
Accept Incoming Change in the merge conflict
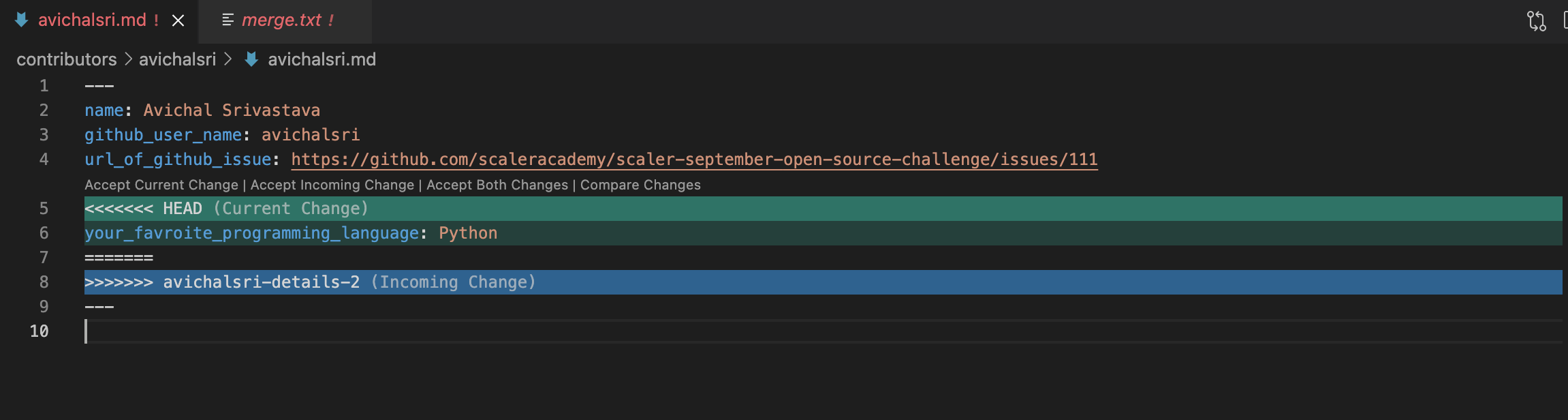(x=332, y=185)
